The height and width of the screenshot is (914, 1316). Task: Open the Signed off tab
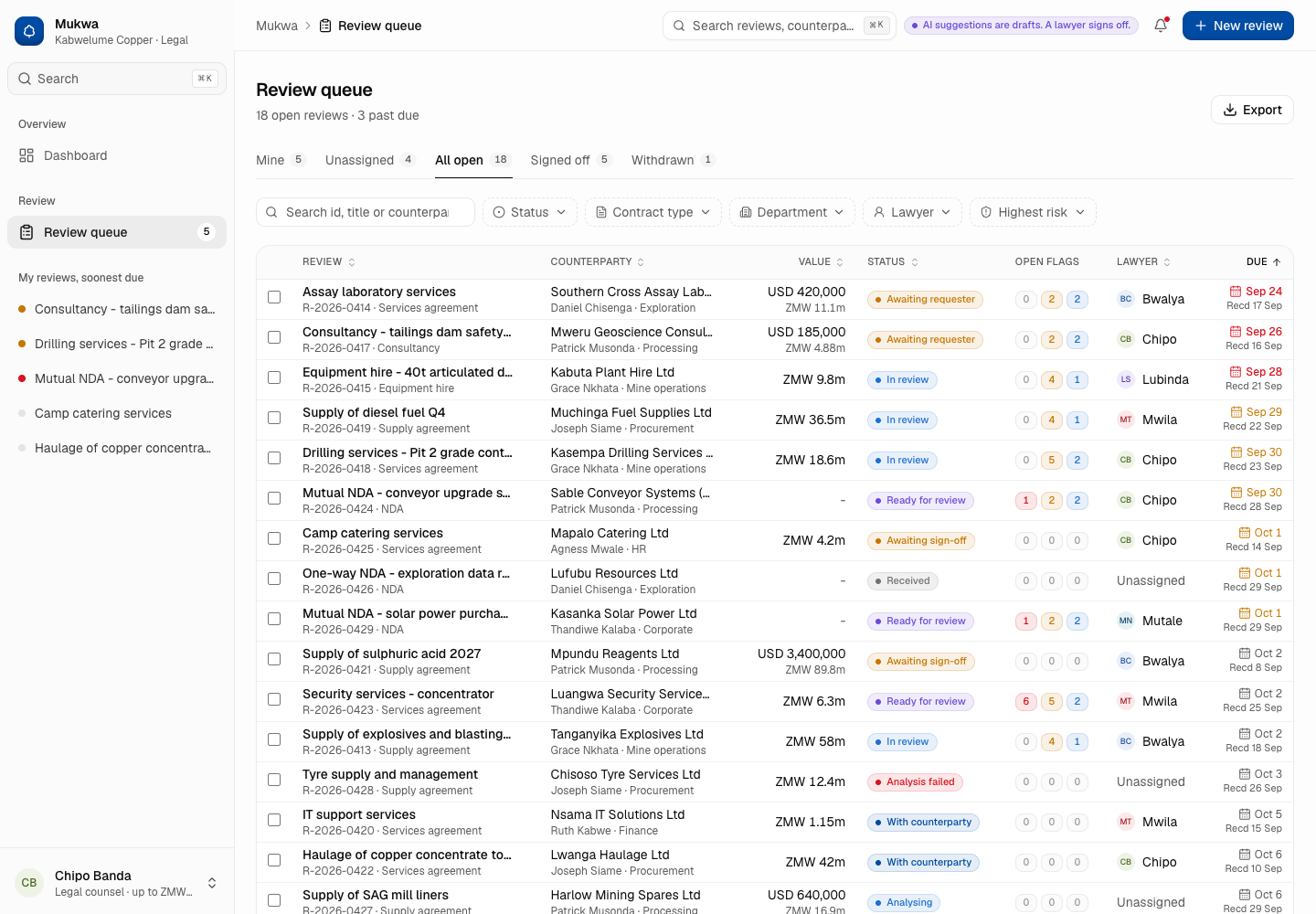[x=570, y=160]
